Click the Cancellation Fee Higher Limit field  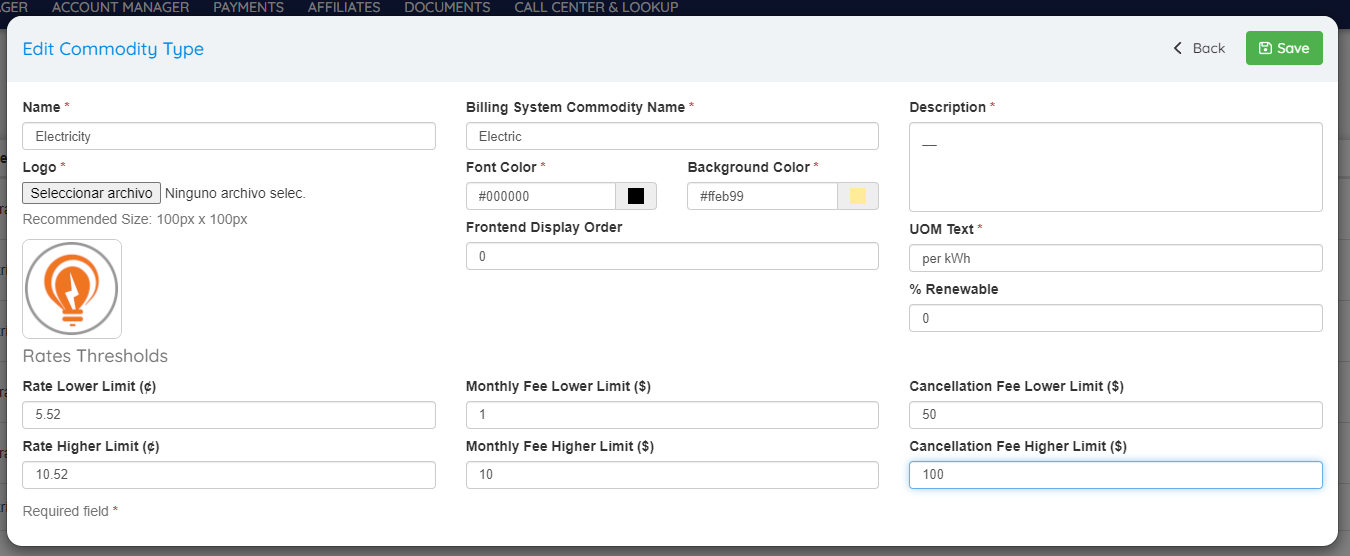[x=1116, y=475]
